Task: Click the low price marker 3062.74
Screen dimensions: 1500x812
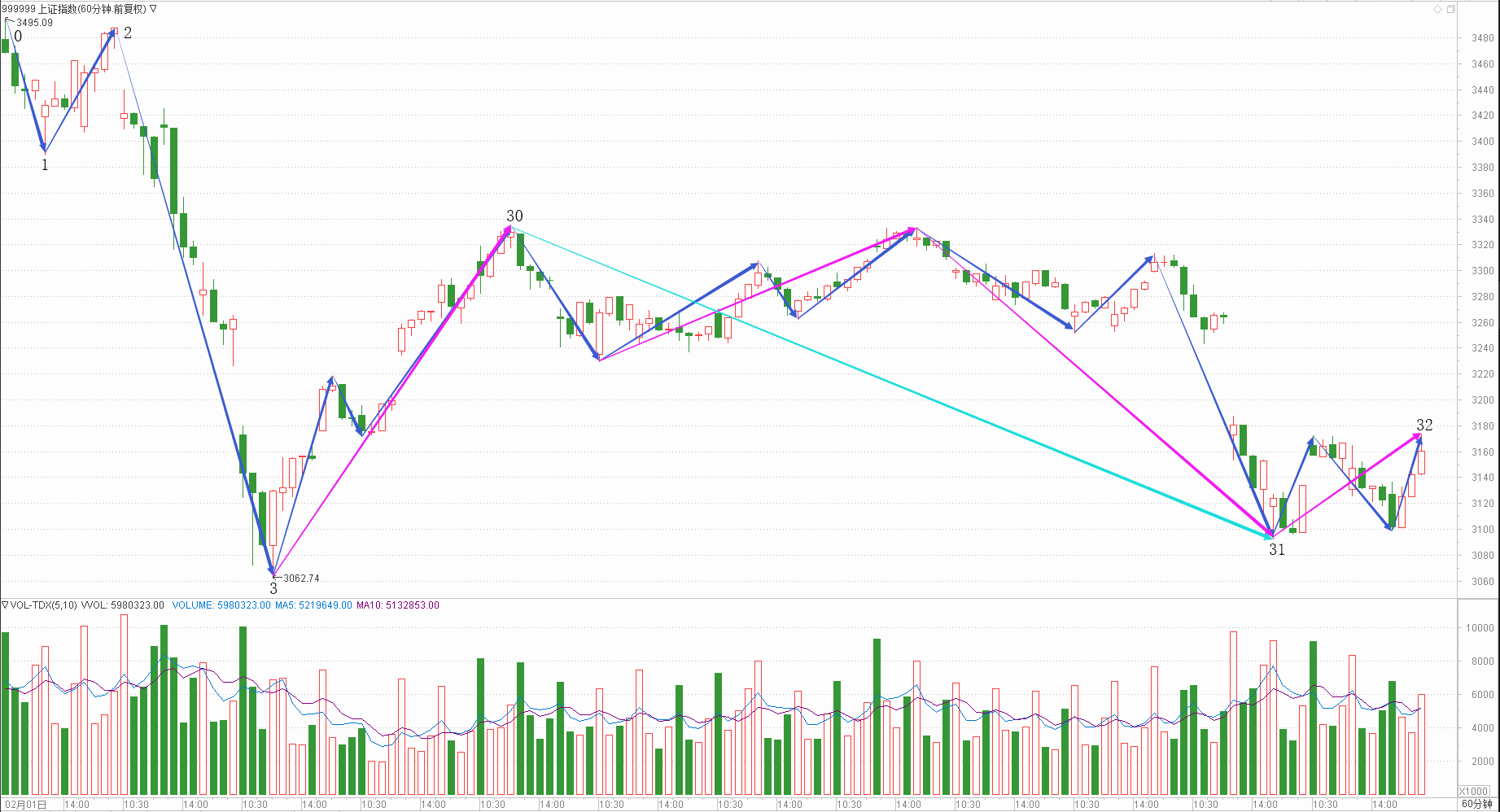Action: pos(301,578)
